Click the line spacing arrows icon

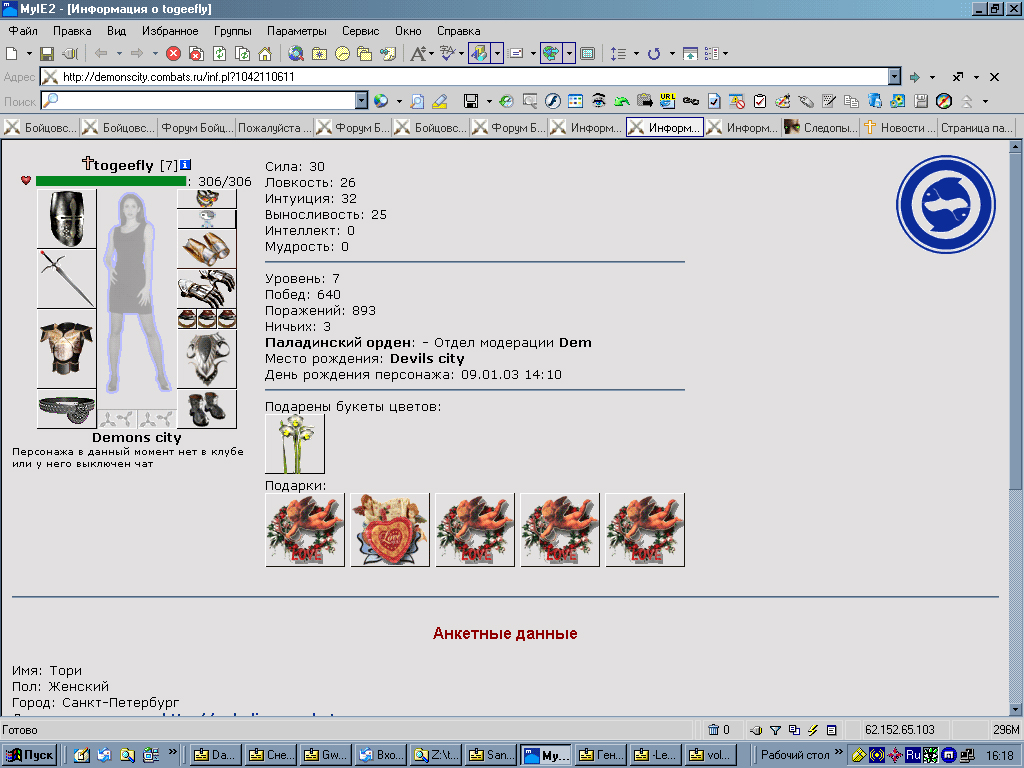click(618, 54)
